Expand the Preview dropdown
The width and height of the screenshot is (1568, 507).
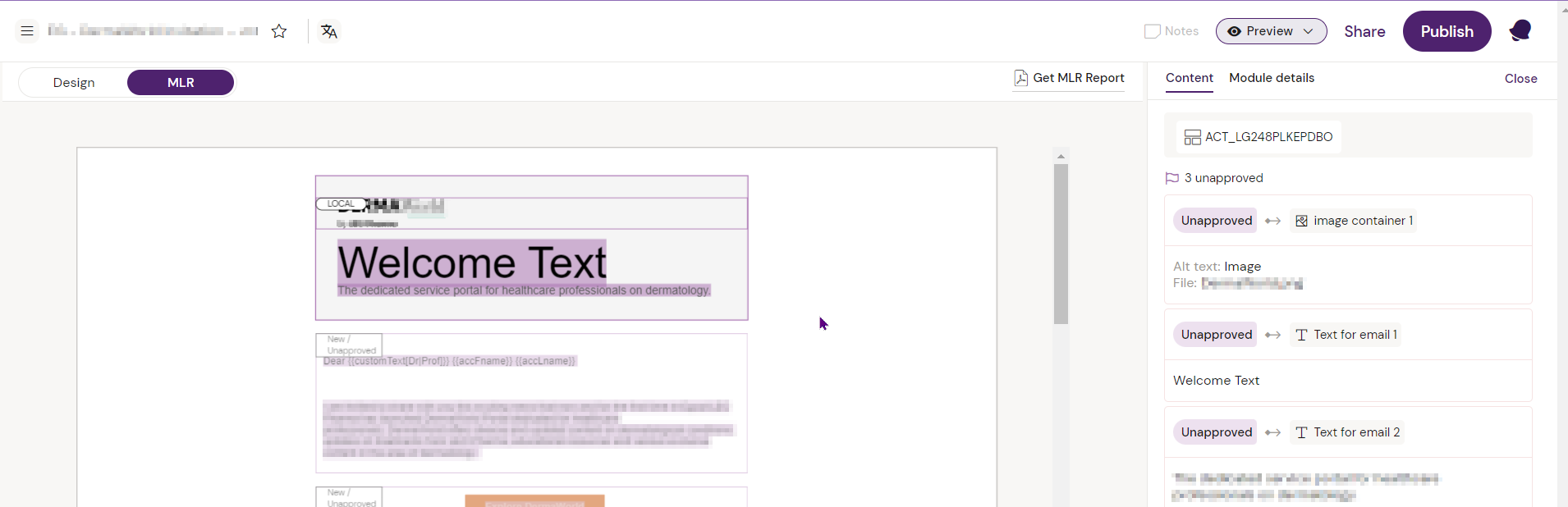[1271, 31]
